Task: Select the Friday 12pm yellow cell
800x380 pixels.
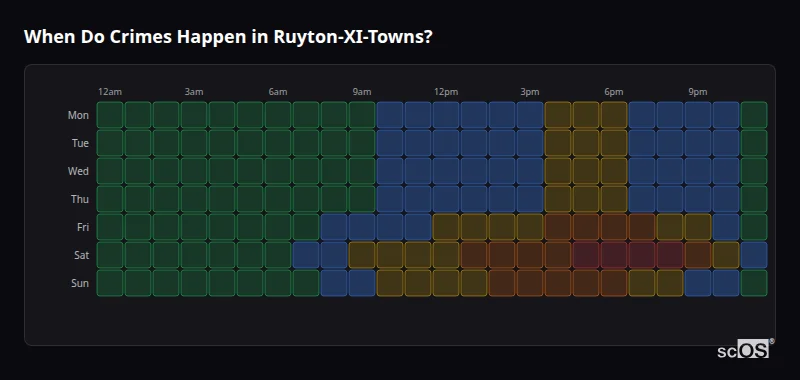Action: coord(446,227)
